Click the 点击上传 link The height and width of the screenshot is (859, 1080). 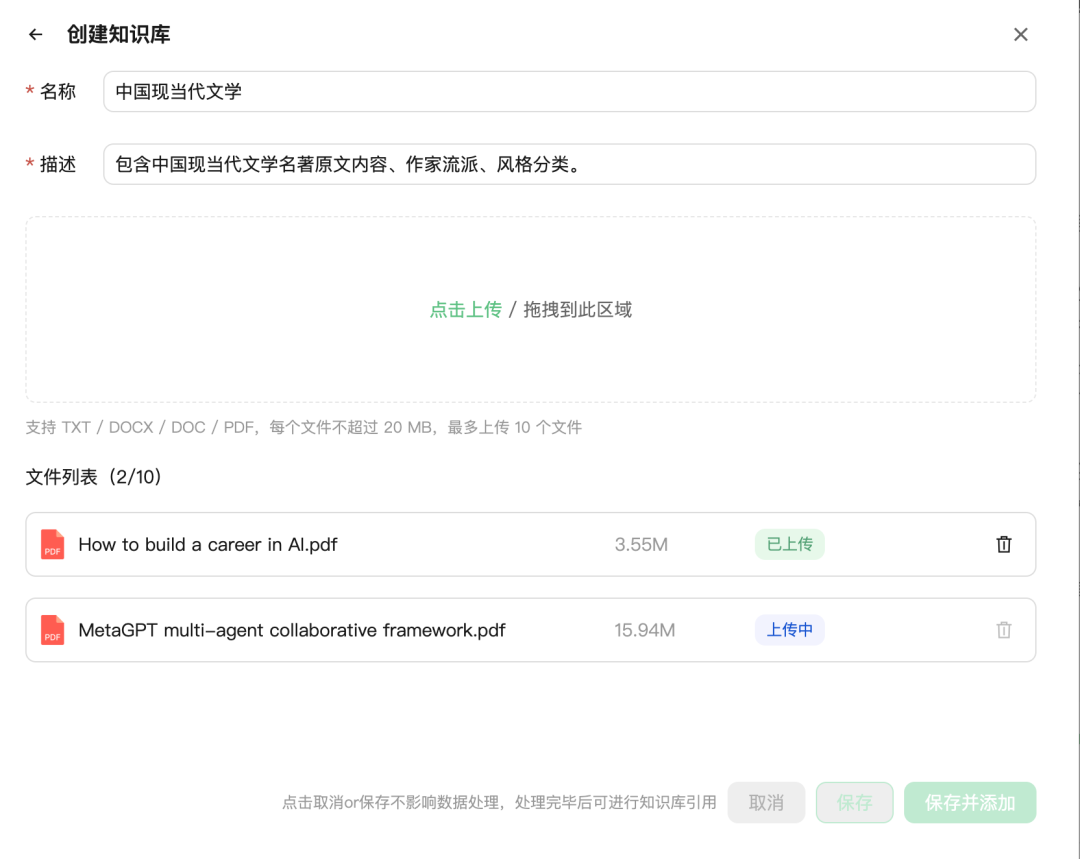click(465, 310)
